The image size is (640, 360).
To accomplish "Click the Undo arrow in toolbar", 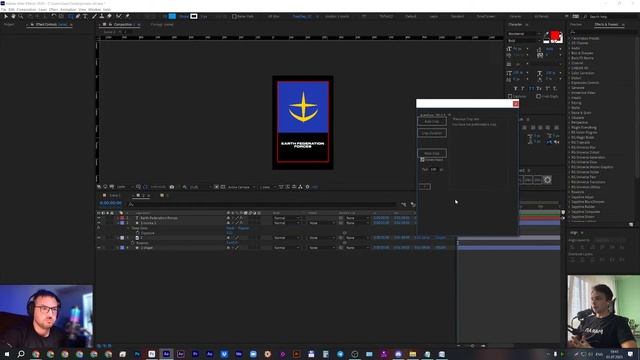I will [x=53, y=16].
